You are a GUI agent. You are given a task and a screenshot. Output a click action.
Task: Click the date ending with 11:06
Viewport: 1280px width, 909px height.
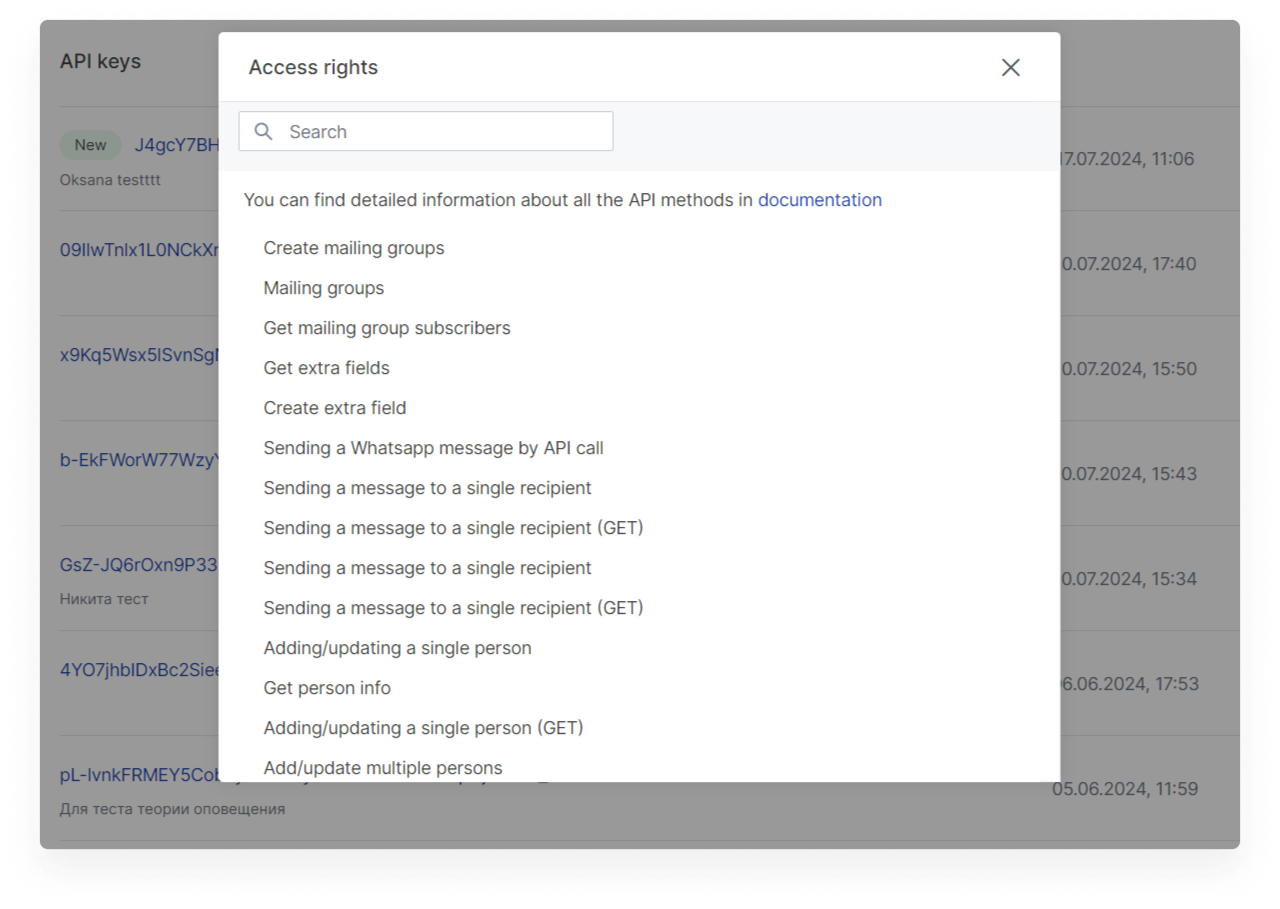point(1128,159)
